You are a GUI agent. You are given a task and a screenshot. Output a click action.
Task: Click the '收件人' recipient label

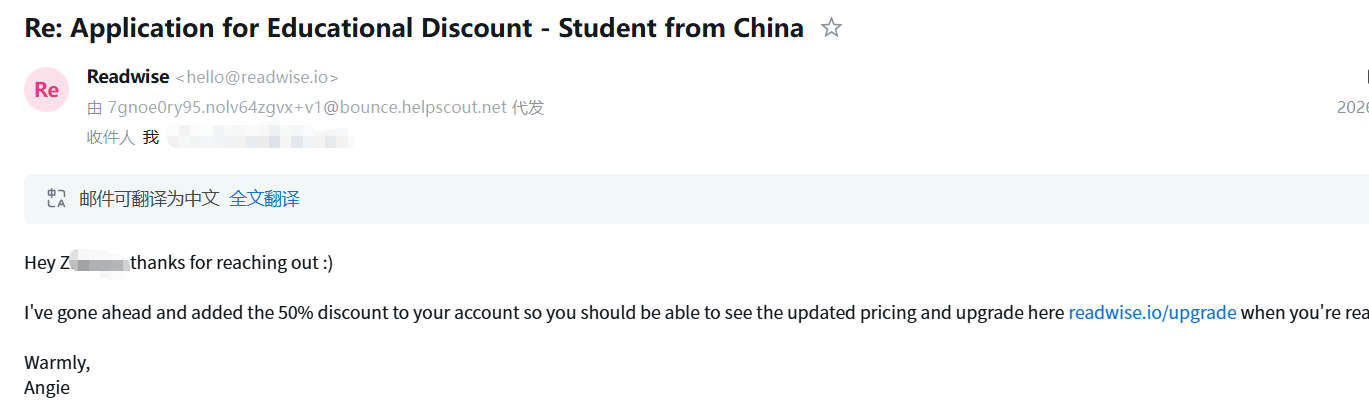110,138
